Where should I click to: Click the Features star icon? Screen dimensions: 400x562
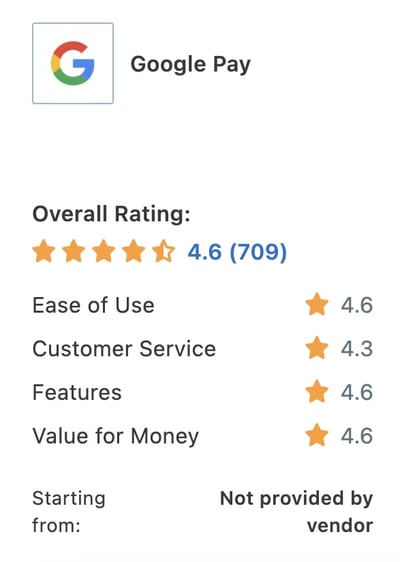point(317,391)
